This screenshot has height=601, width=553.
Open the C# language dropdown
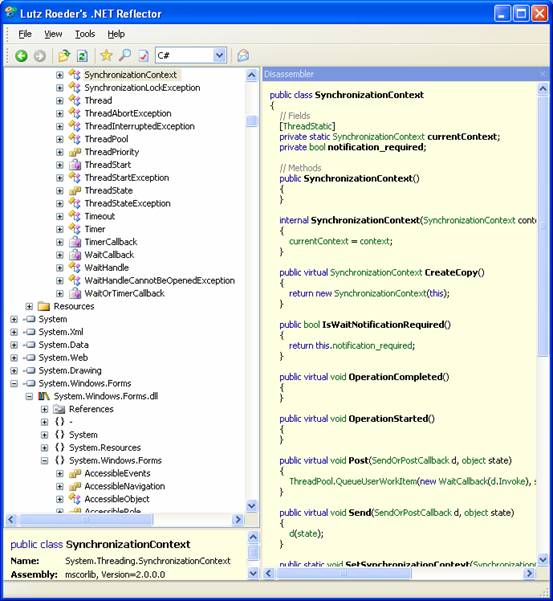click(x=219, y=56)
